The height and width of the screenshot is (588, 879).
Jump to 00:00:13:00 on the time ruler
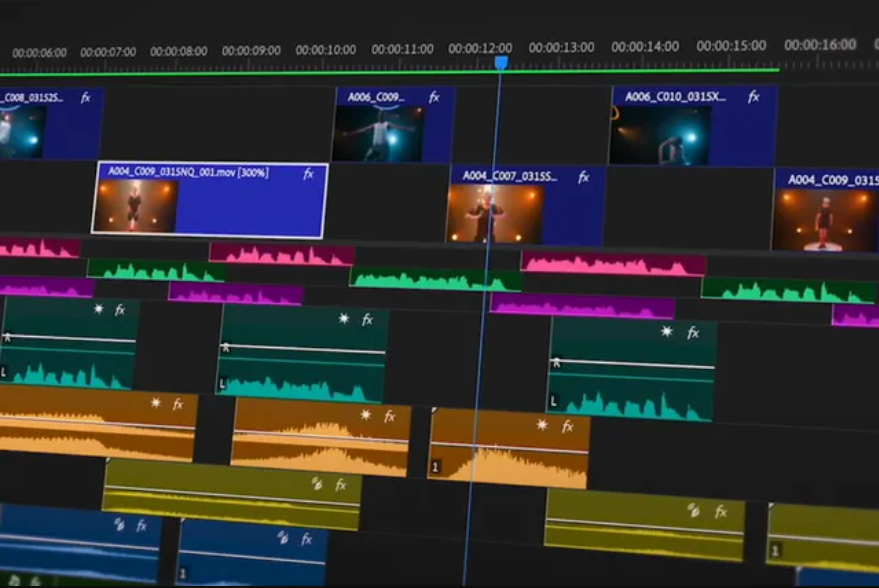561,48
